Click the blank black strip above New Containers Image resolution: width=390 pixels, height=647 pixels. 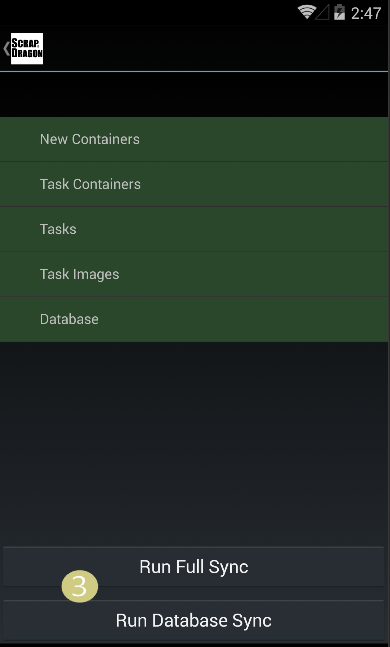[x=194, y=94]
